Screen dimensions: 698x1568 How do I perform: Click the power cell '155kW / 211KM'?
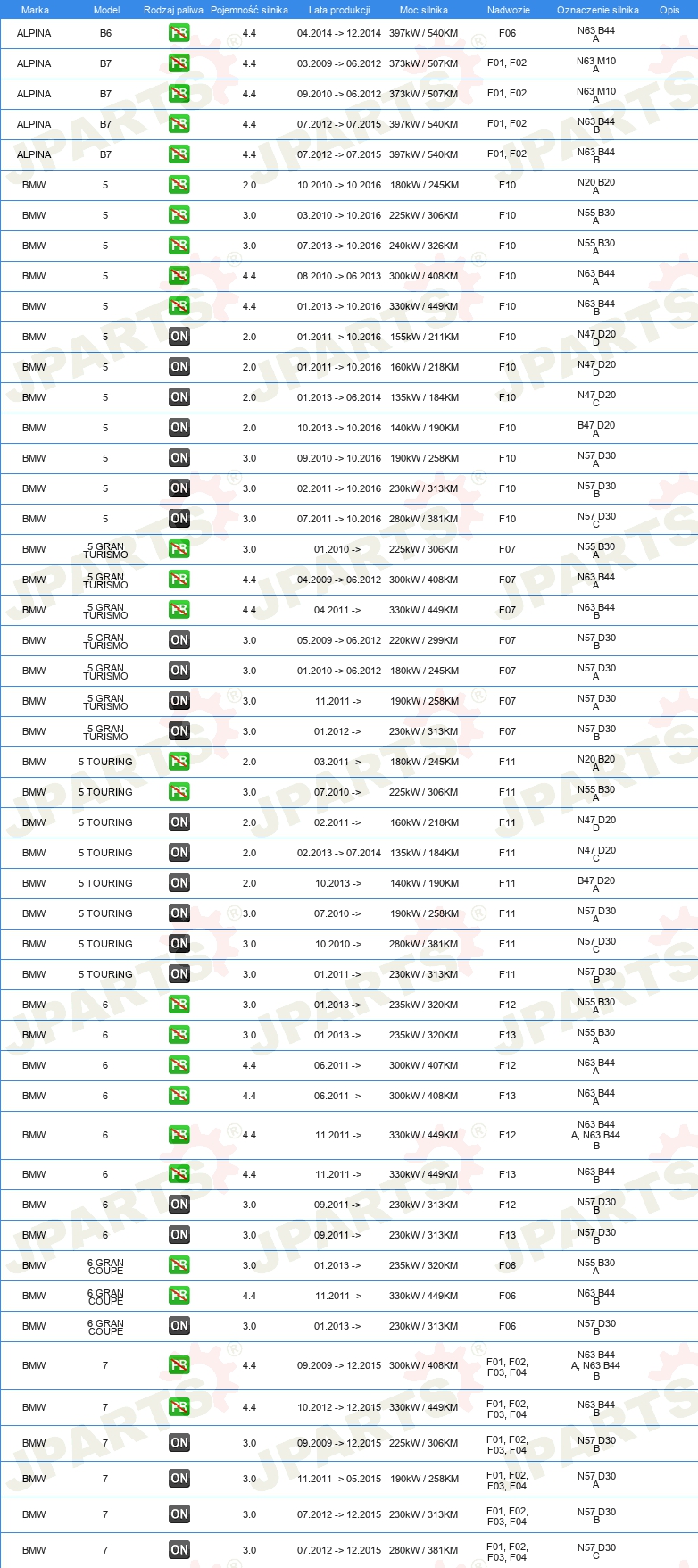(x=424, y=337)
